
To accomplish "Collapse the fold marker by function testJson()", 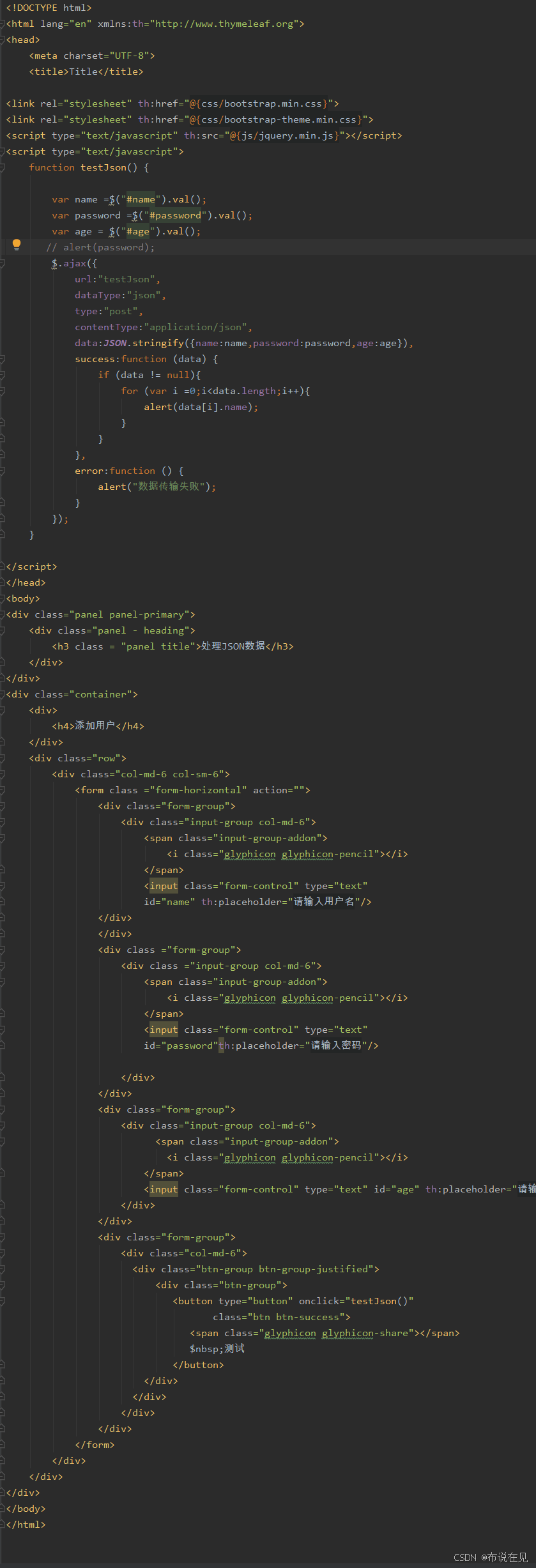I will 3,167.
